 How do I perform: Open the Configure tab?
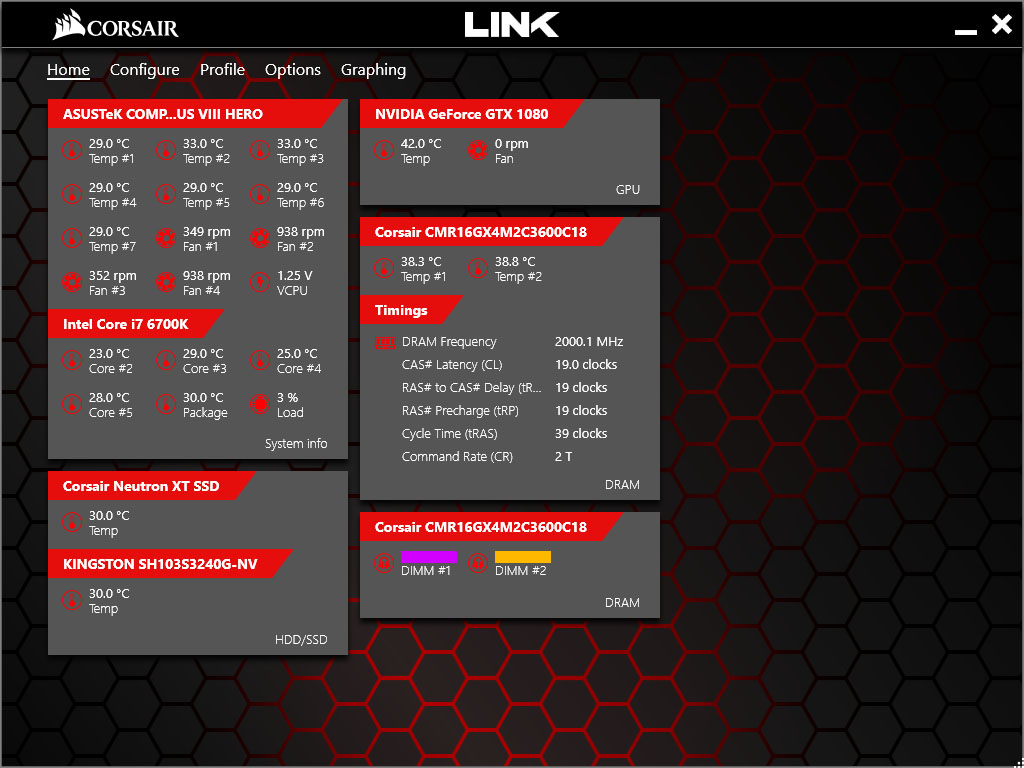[144, 70]
